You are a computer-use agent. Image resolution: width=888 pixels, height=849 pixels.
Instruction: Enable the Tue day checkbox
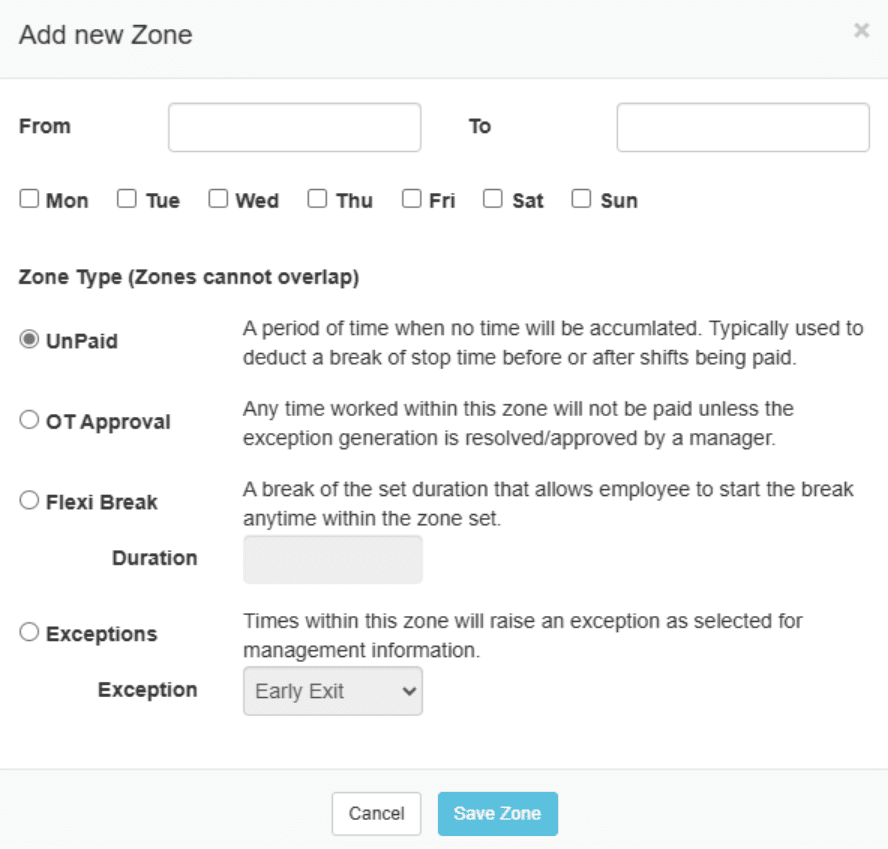[x=127, y=199]
